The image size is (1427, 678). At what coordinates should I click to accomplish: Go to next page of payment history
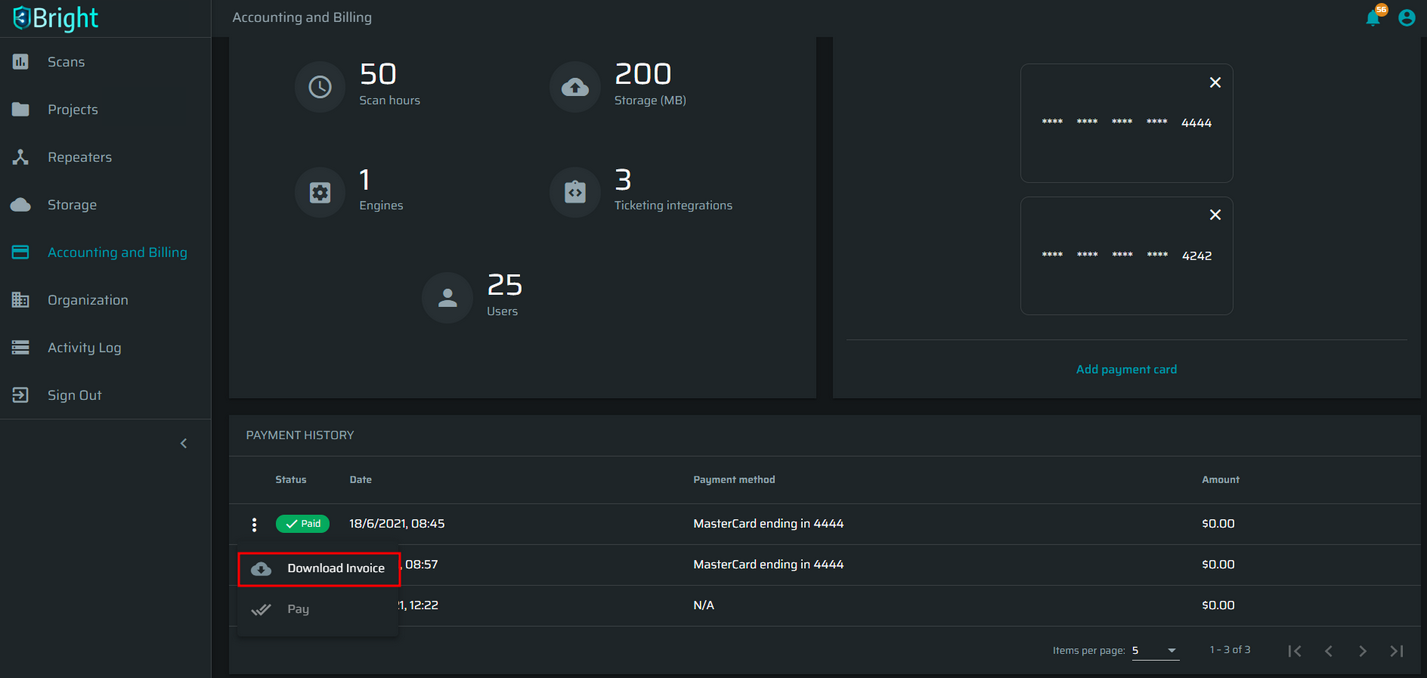pos(1363,651)
